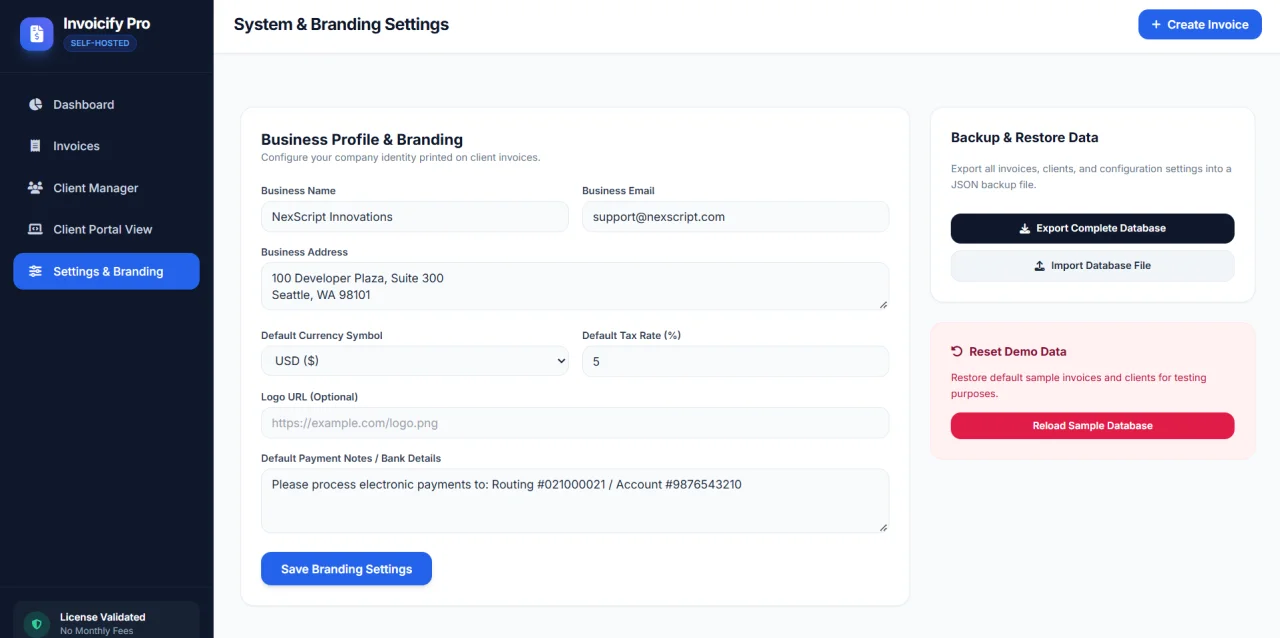Click the License Validated text
The width and height of the screenshot is (1280, 638).
point(103,617)
